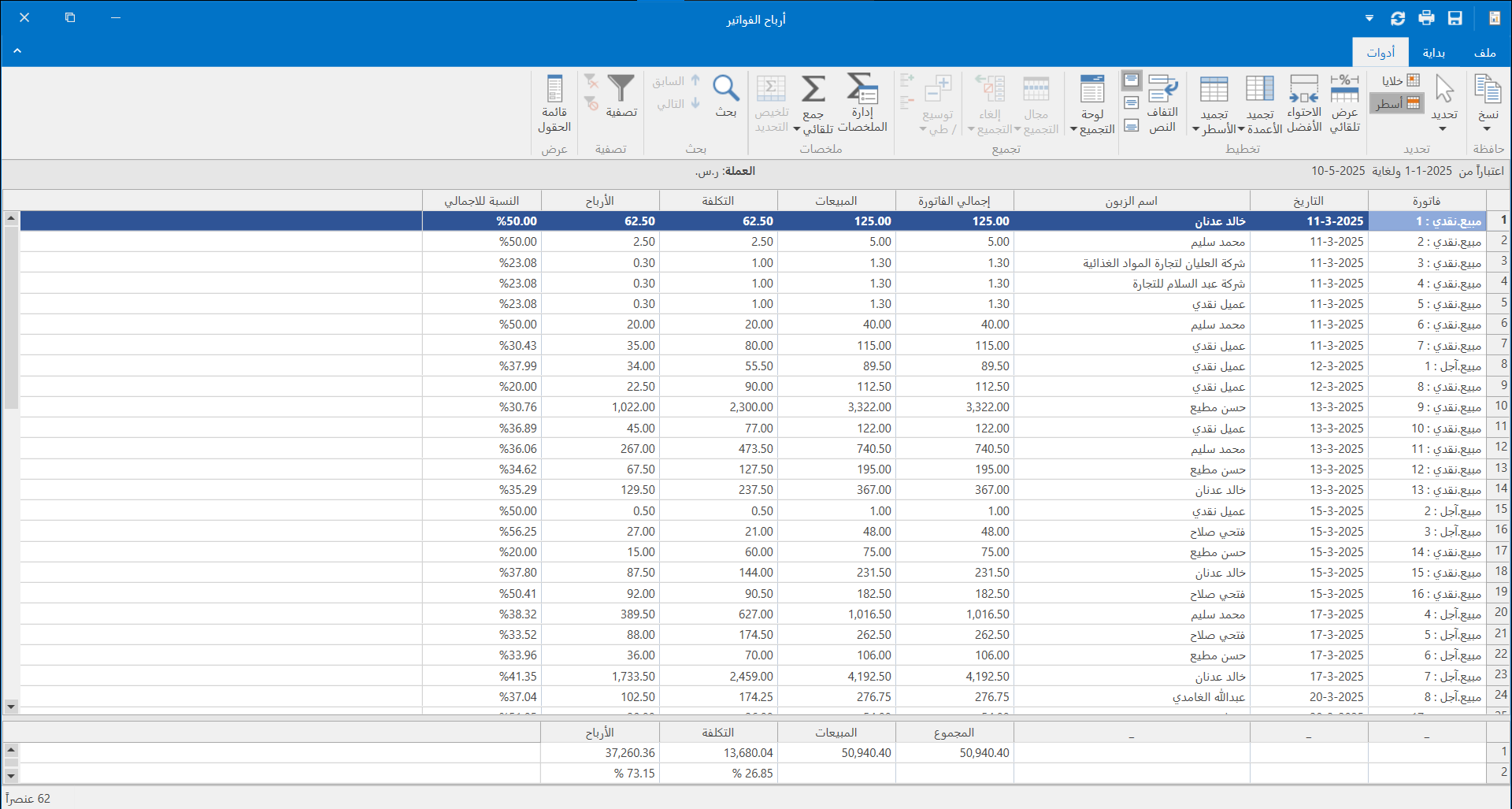Image resolution: width=1512 pixels, height=809 pixels.
Task: Click the save icon in title bar
Action: click(x=1455, y=18)
